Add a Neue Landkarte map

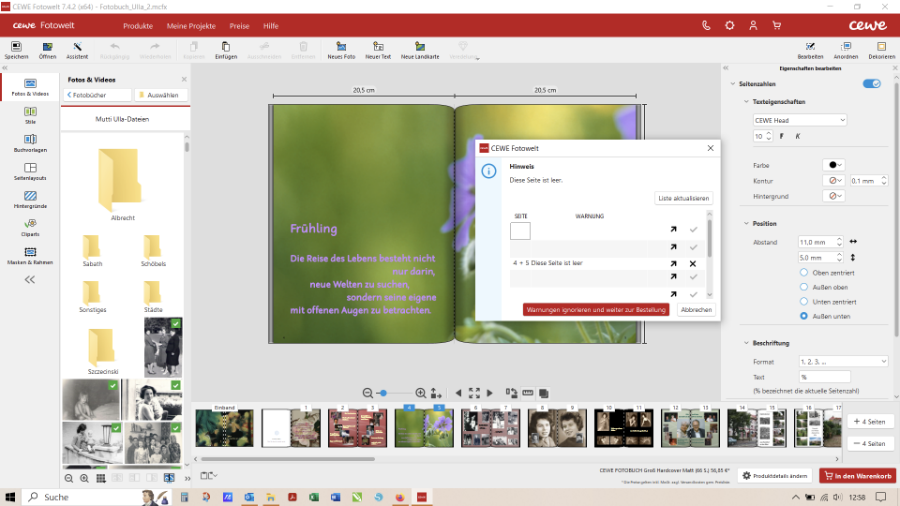coord(420,47)
